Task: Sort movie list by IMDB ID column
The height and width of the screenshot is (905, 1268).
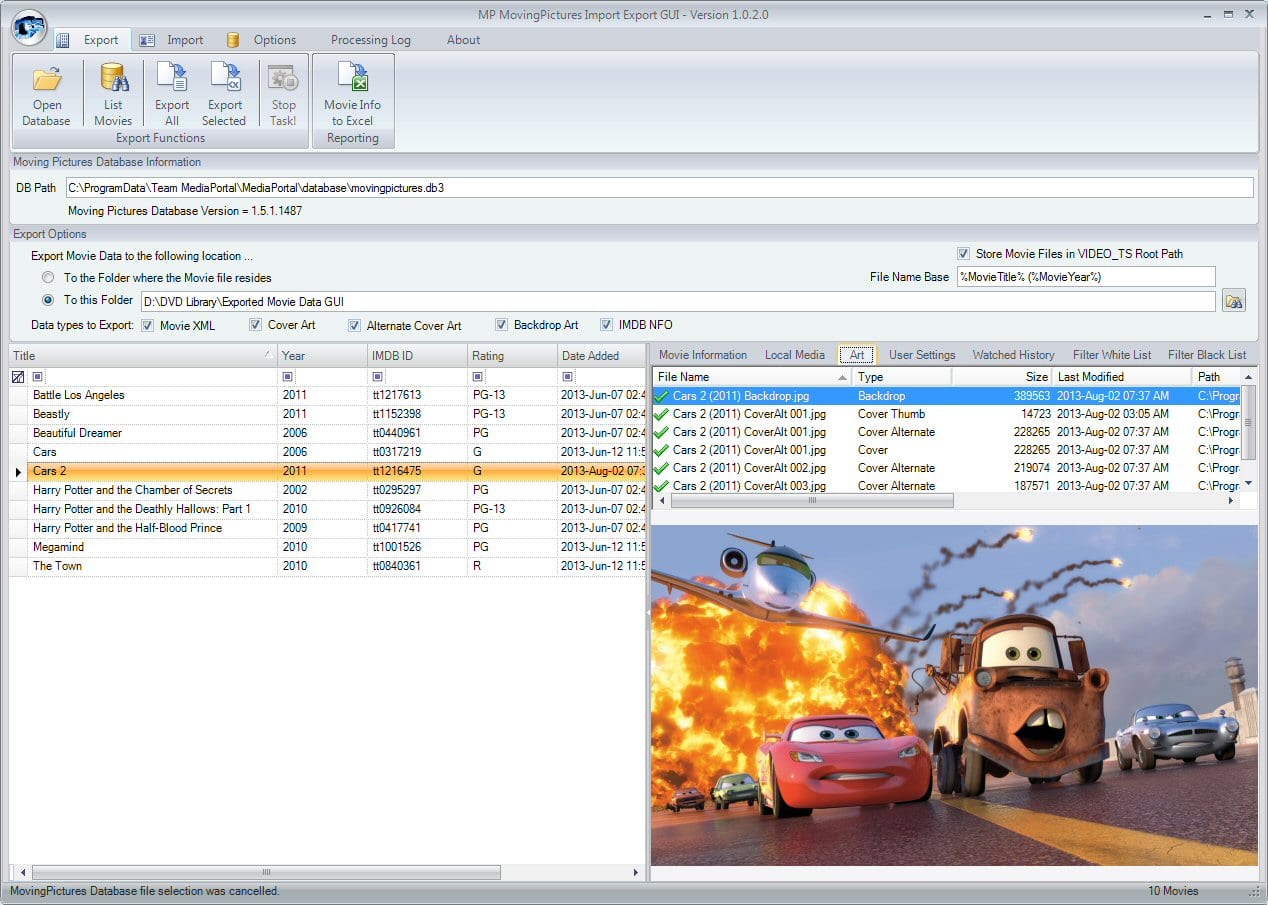Action: pos(417,356)
